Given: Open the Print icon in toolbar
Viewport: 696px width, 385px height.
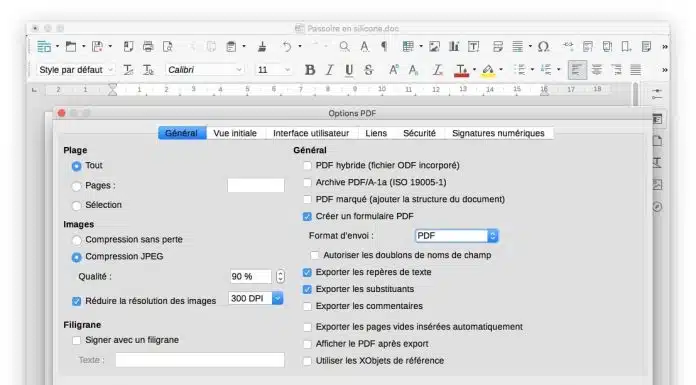Looking at the screenshot, I should coord(148,46).
